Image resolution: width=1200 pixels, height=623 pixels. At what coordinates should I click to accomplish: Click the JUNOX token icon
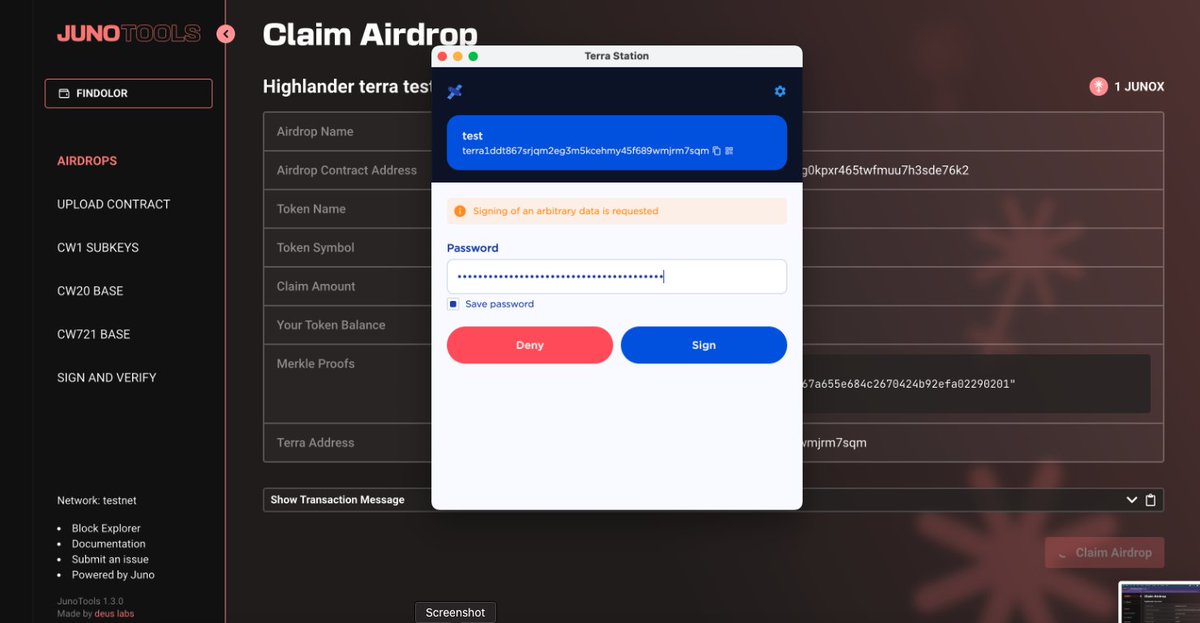[x=1099, y=87]
